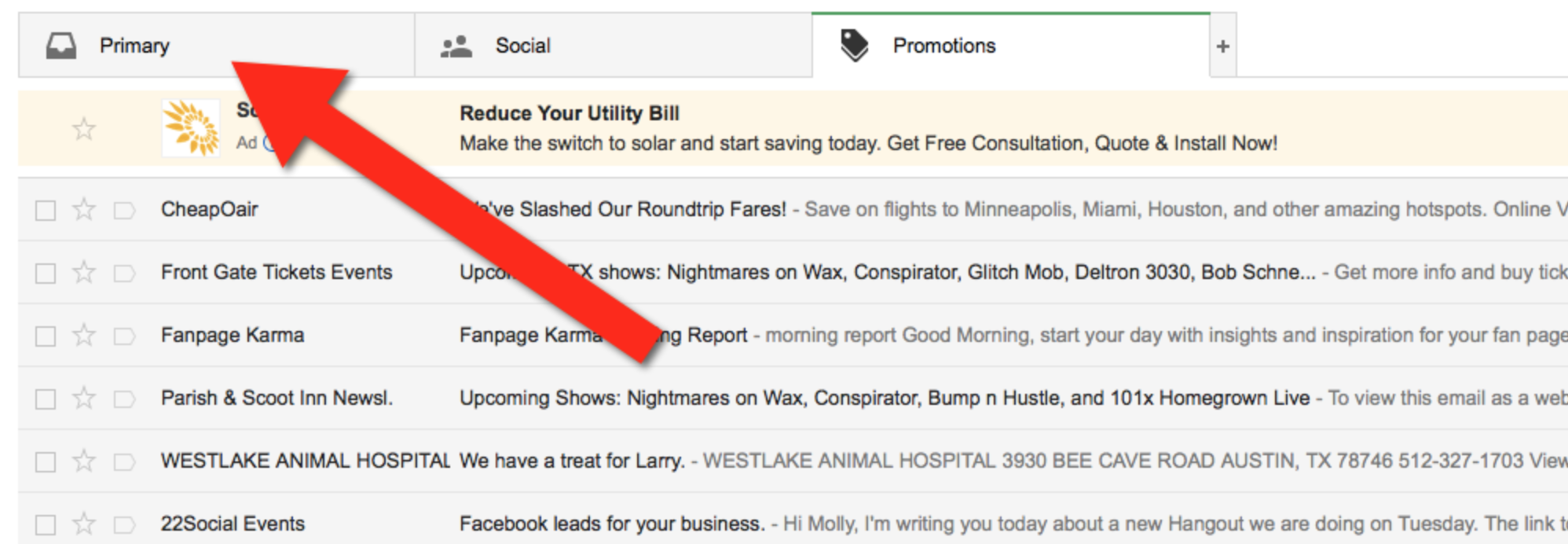Star the solar ad at the top
Image resolution: width=1568 pixels, height=544 pixels.
pyautogui.click(x=83, y=128)
